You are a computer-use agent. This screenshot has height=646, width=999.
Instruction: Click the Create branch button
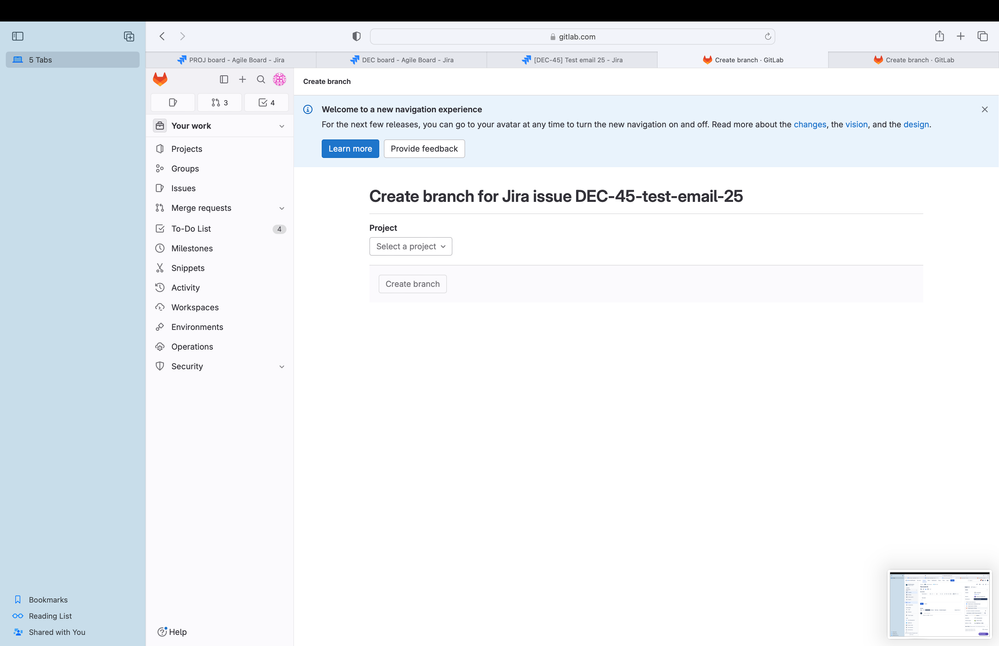(412, 284)
